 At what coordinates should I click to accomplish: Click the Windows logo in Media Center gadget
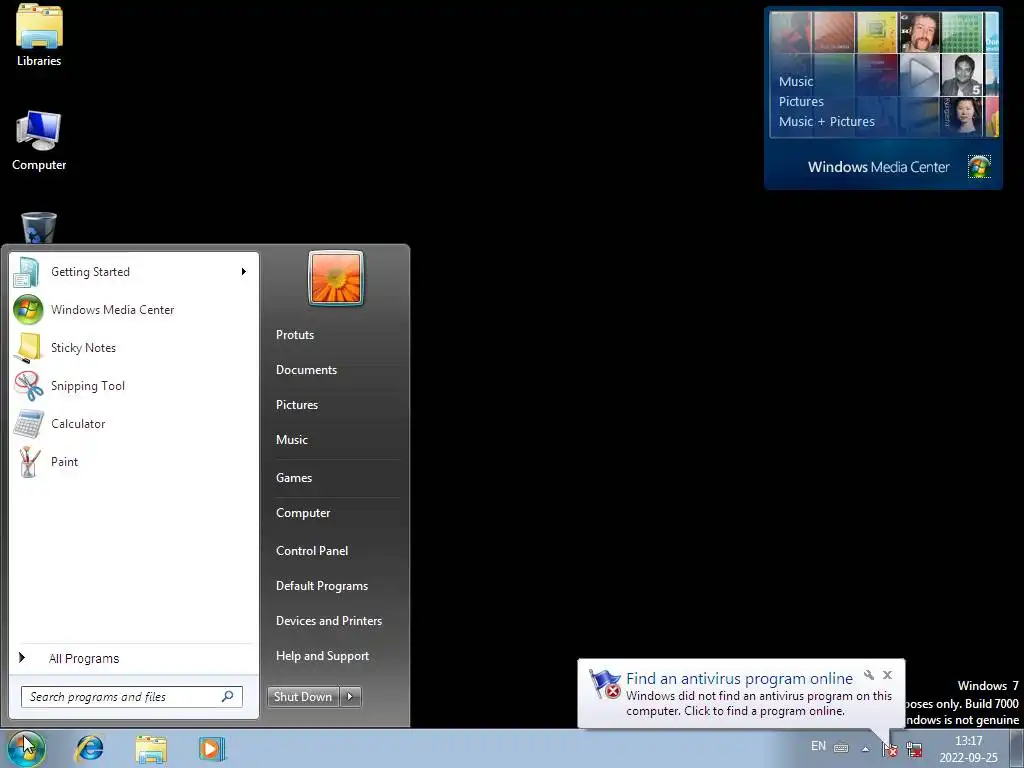pyautogui.click(x=979, y=167)
